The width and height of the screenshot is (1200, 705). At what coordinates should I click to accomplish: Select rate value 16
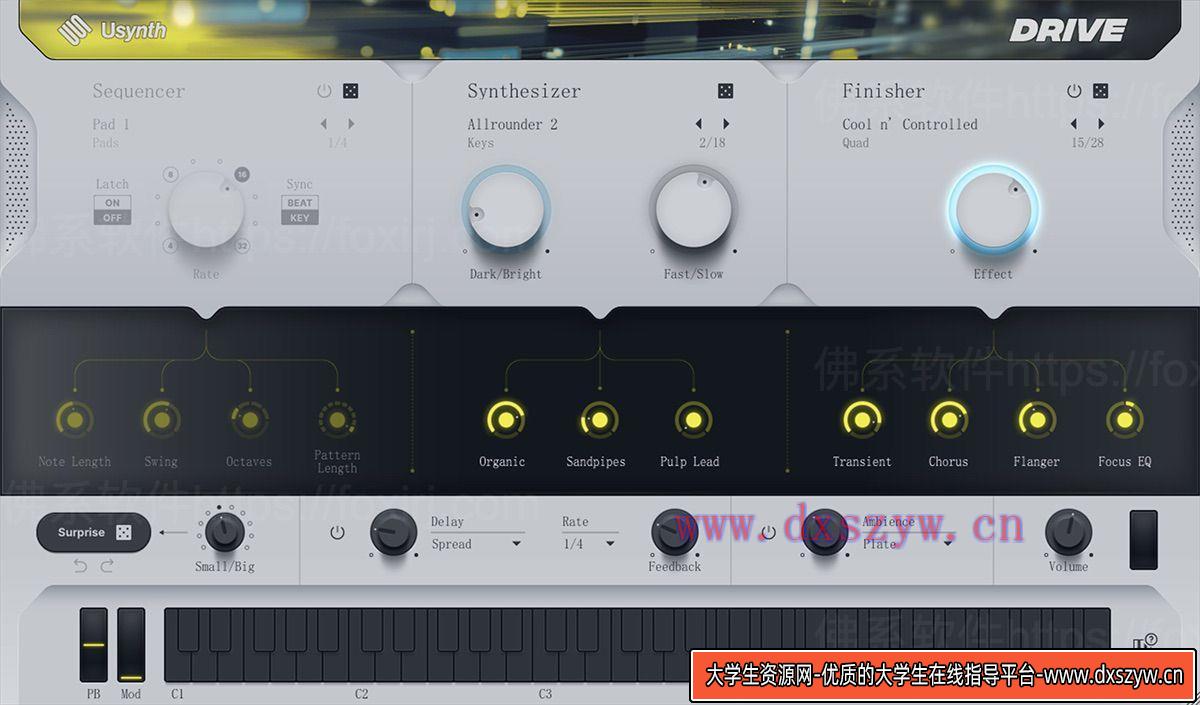tap(241, 174)
